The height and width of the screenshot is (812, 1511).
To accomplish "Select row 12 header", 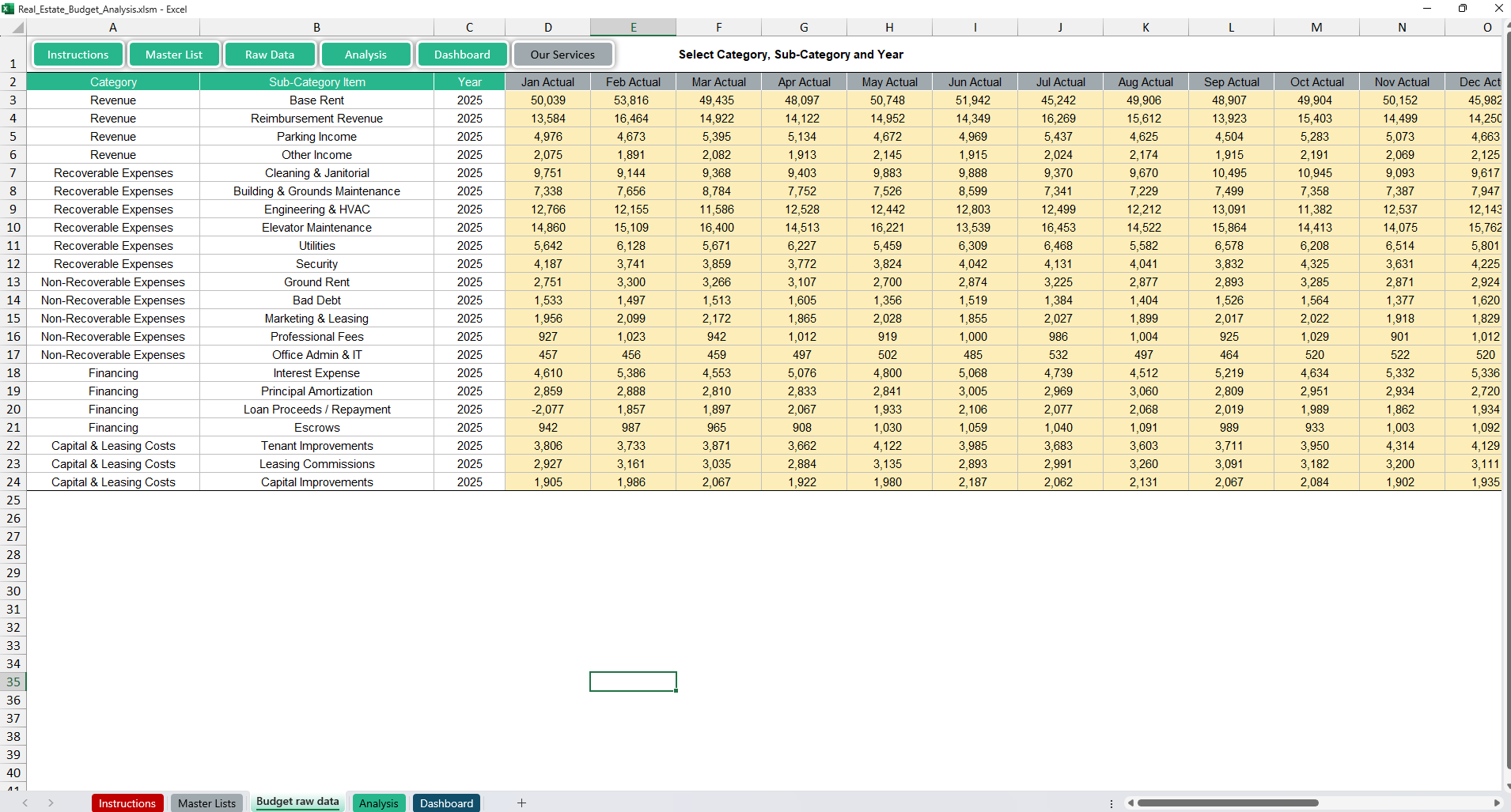I will tap(13, 264).
